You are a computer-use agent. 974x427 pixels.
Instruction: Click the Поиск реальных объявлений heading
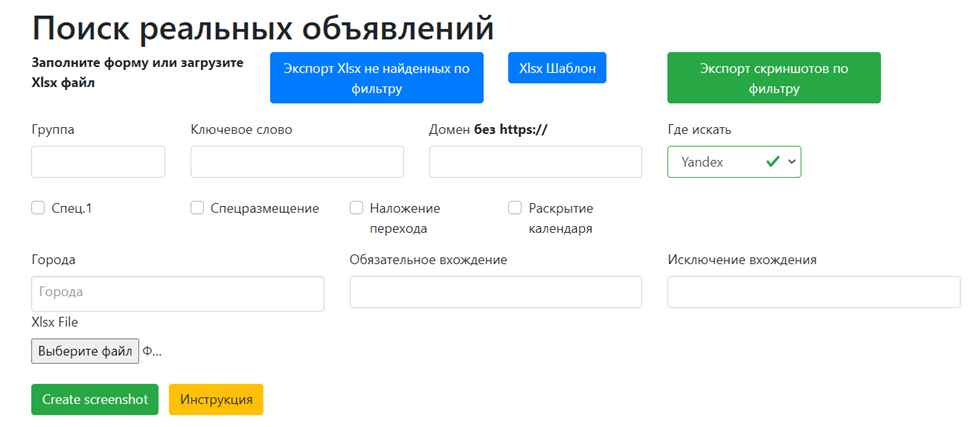click(264, 27)
